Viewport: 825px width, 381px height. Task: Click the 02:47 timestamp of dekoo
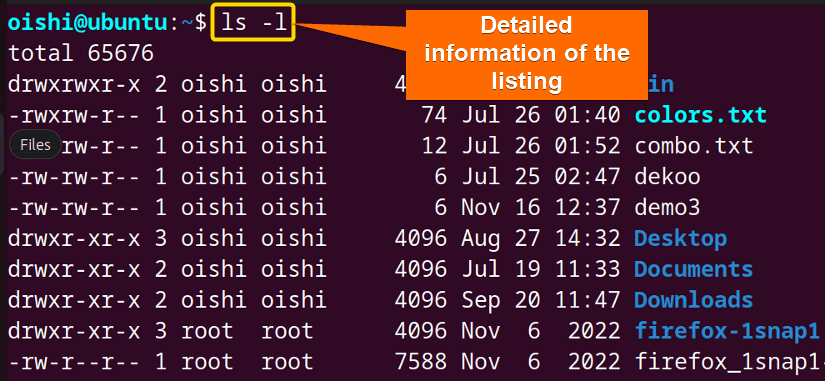587,177
